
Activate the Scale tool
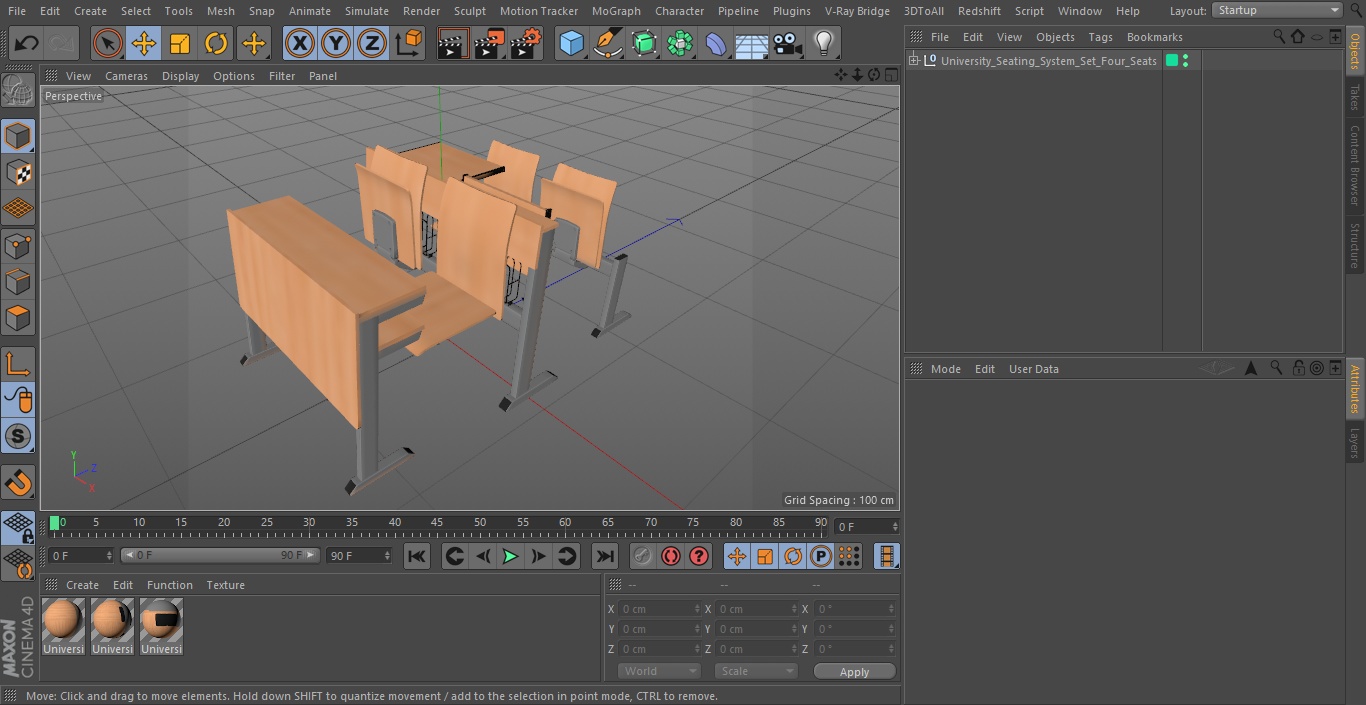tap(180, 43)
